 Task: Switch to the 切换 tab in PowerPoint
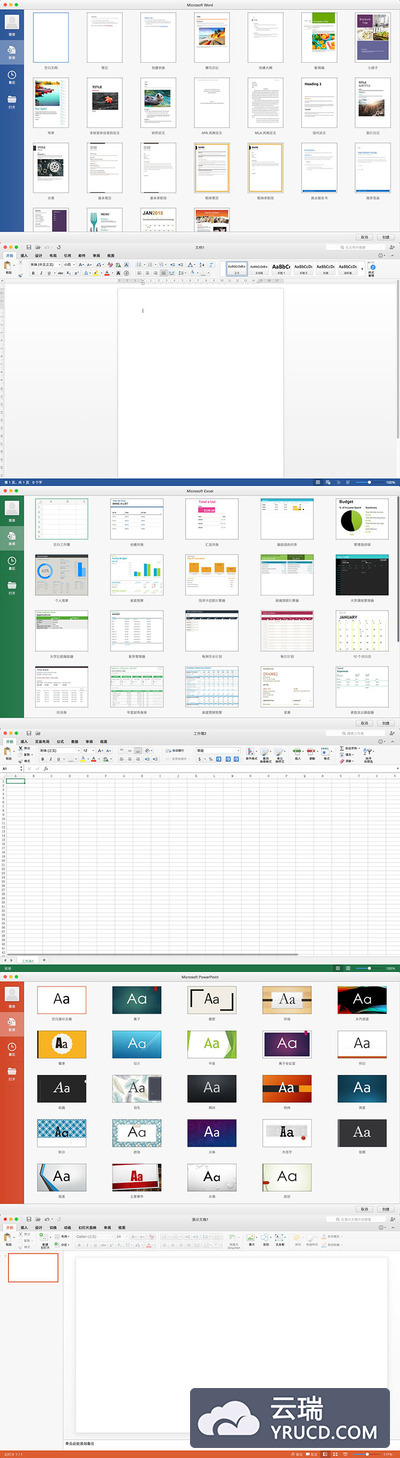coord(54,1226)
